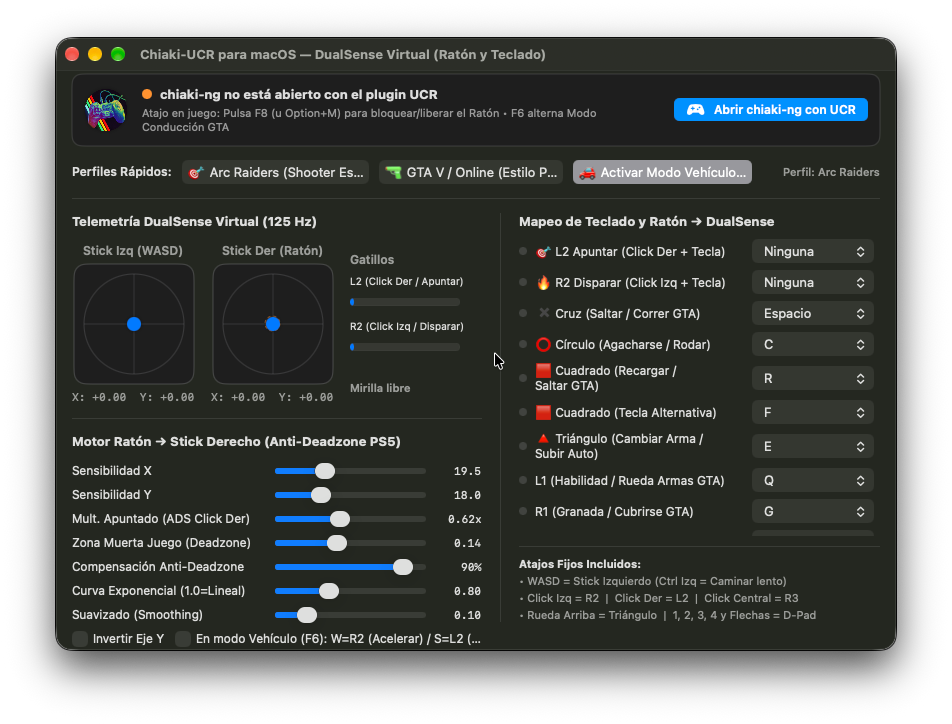The image size is (952, 724).
Task: Enable the Invertir Eje Y checkbox
Action: click(x=80, y=638)
